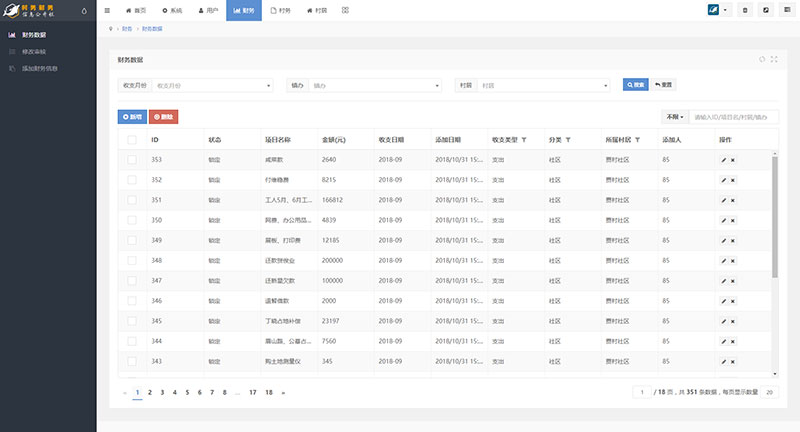This screenshot has width=800, height=432.
Task: Click the blue 搜索 search button
Action: (x=636, y=85)
